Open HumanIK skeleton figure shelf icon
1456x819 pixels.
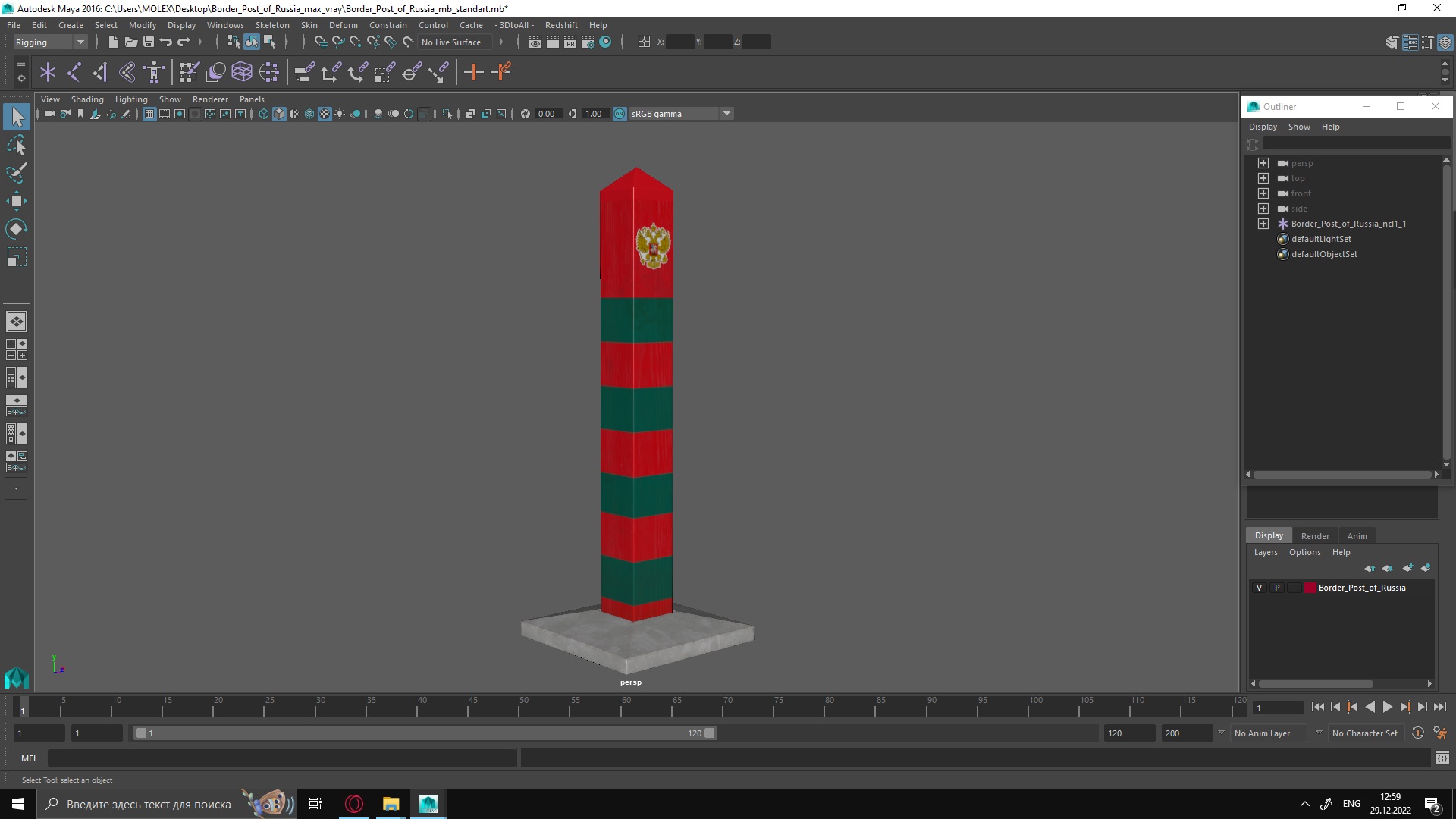point(154,73)
